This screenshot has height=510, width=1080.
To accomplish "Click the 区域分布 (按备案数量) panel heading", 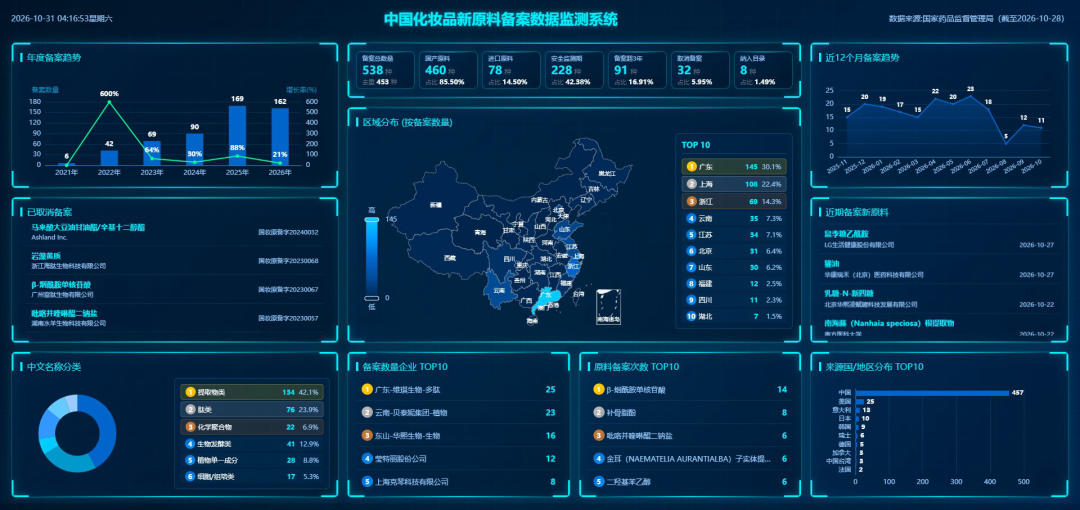I will pyautogui.click(x=408, y=123).
